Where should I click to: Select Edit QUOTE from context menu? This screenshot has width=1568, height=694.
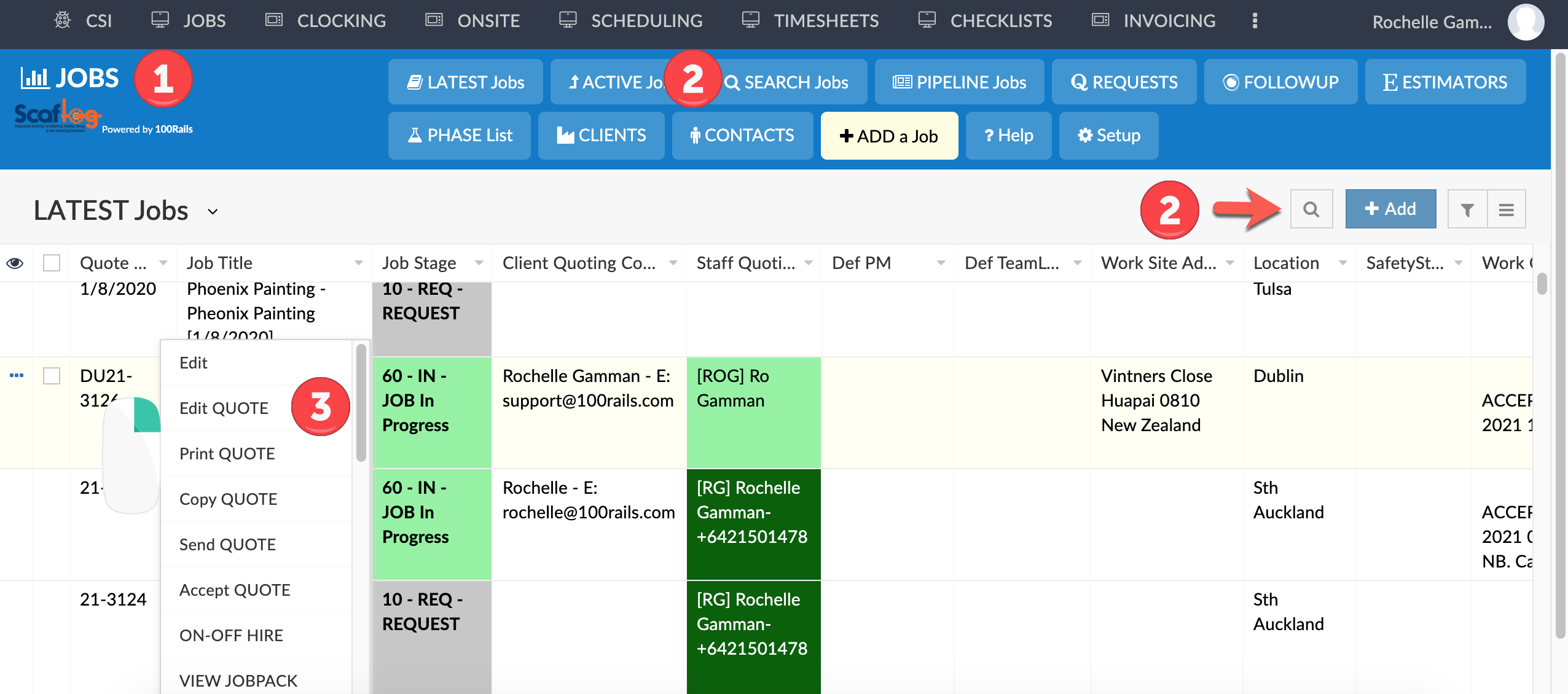coord(224,408)
